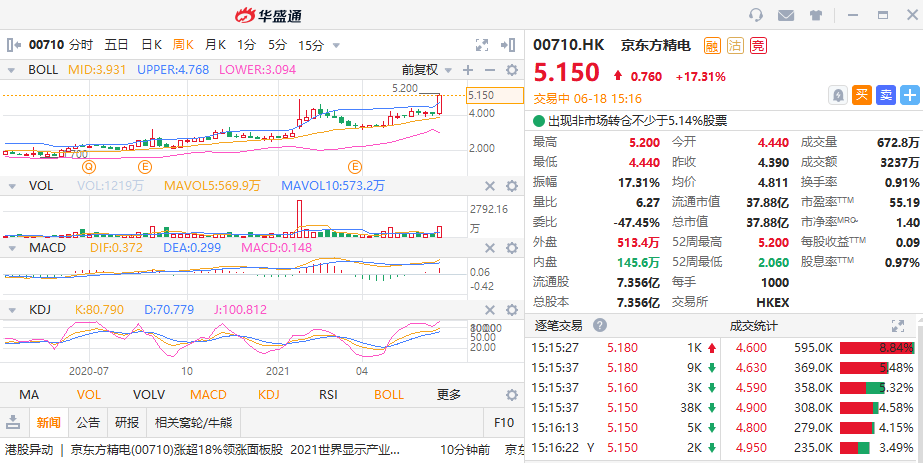Click the 融 margin tag icon
This screenshot has width=923, height=463.
tap(713, 45)
